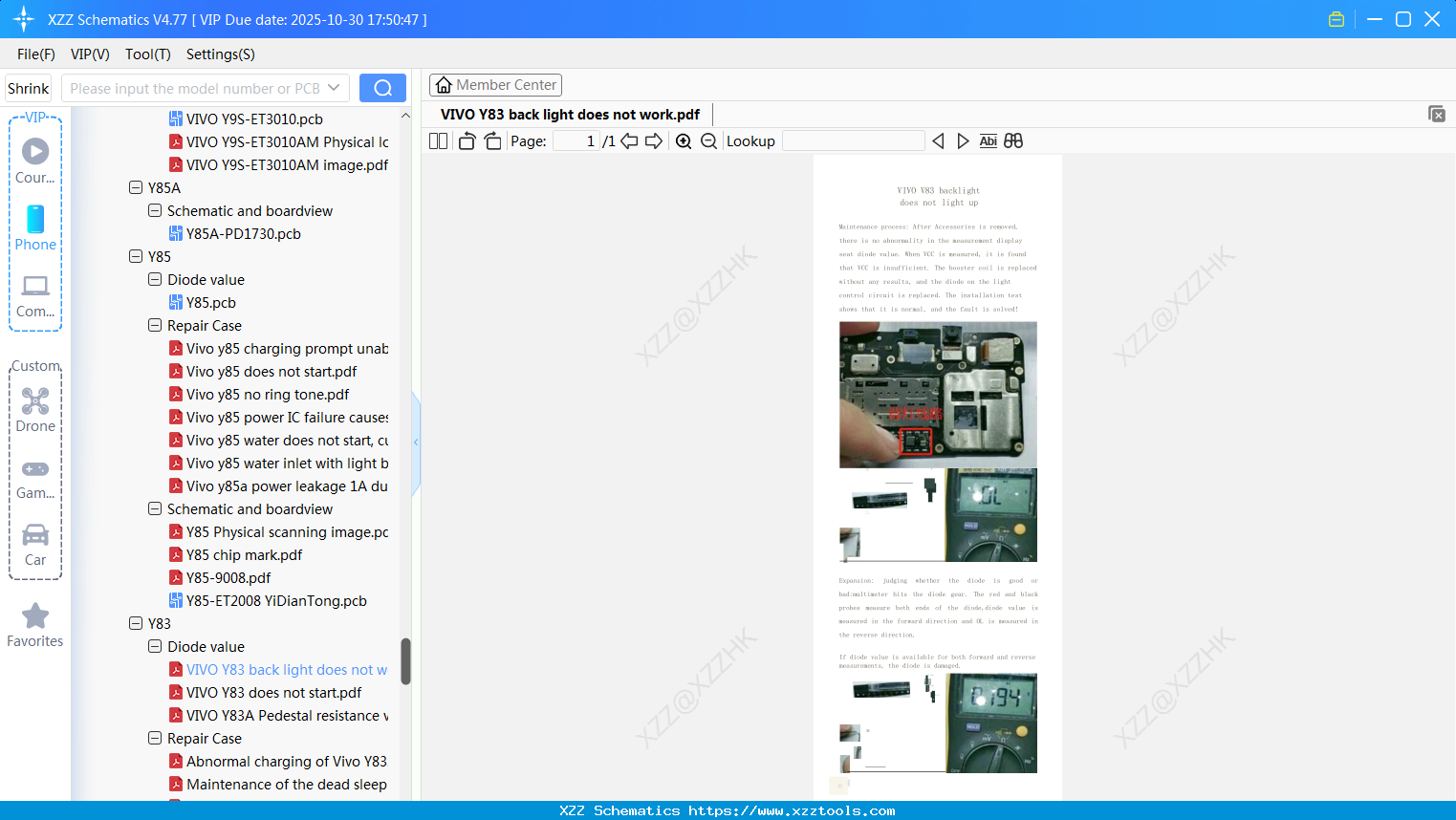Viewport: 1456px width, 820px height.
Task: Collapse Schematic and boardview under Y85A
Action: tap(155, 210)
